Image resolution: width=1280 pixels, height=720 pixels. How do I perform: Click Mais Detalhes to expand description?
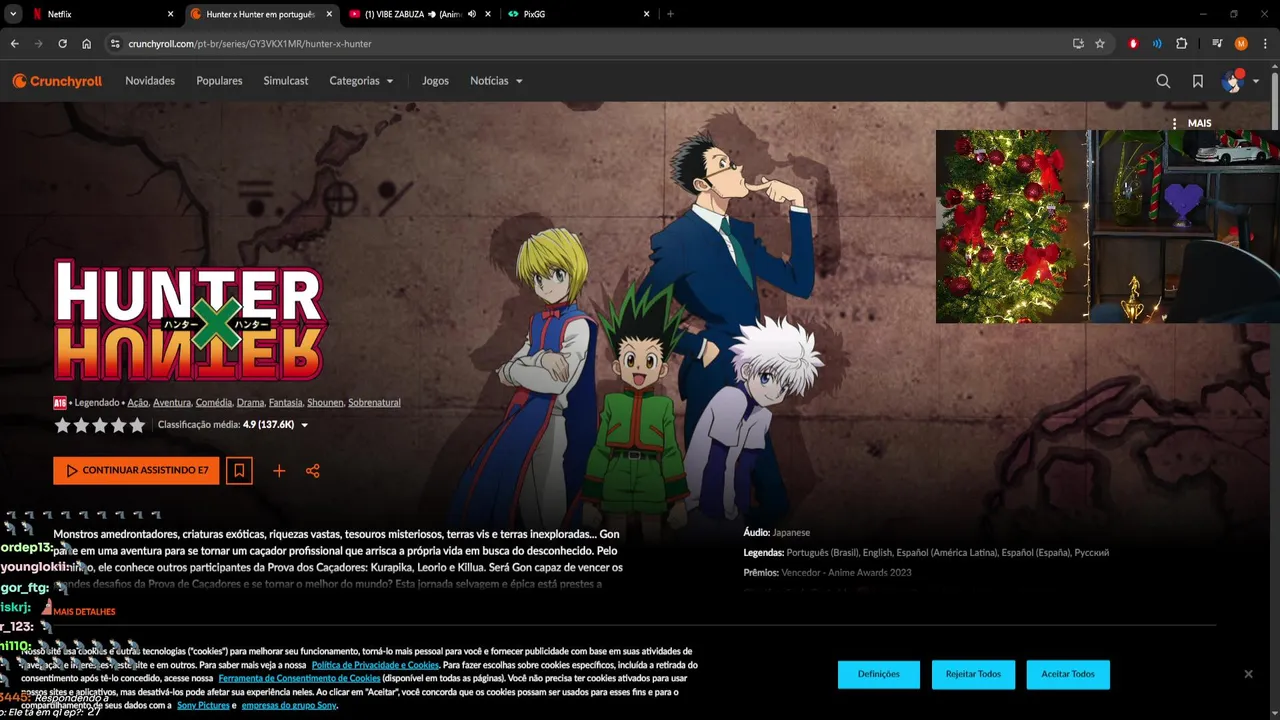click(x=84, y=611)
